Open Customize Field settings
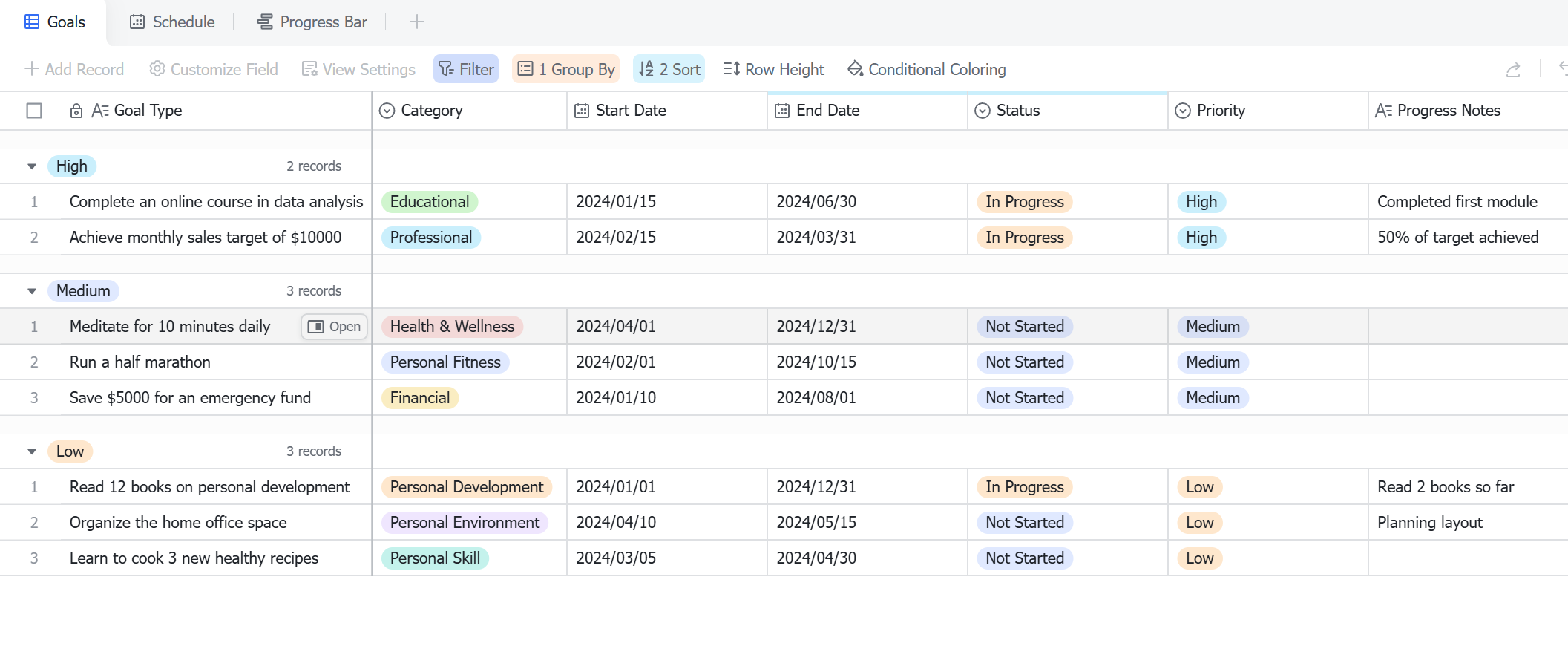Image resolution: width=1568 pixels, height=649 pixels. coord(214,69)
